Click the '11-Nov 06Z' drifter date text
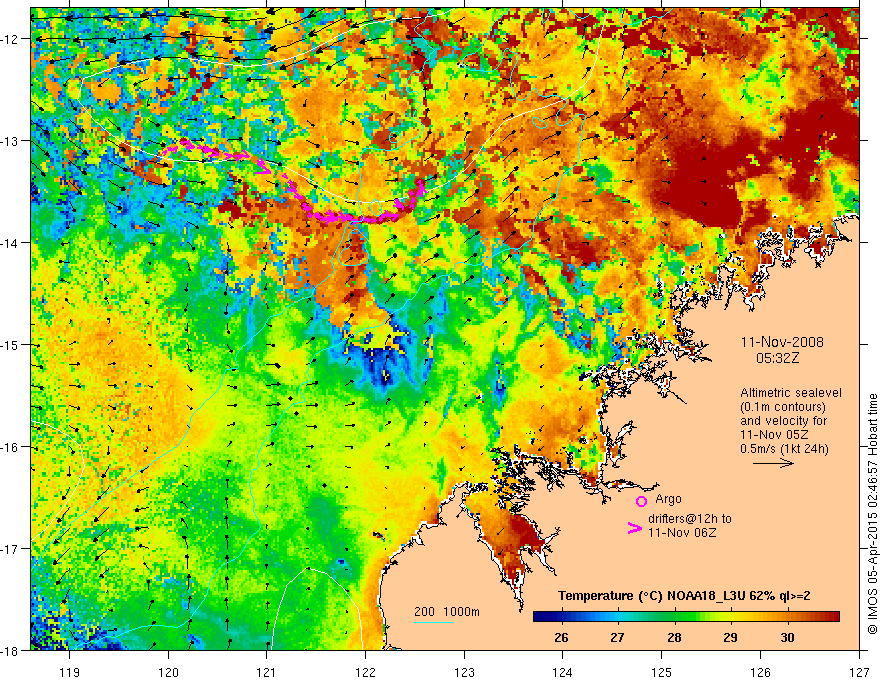 [682, 533]
